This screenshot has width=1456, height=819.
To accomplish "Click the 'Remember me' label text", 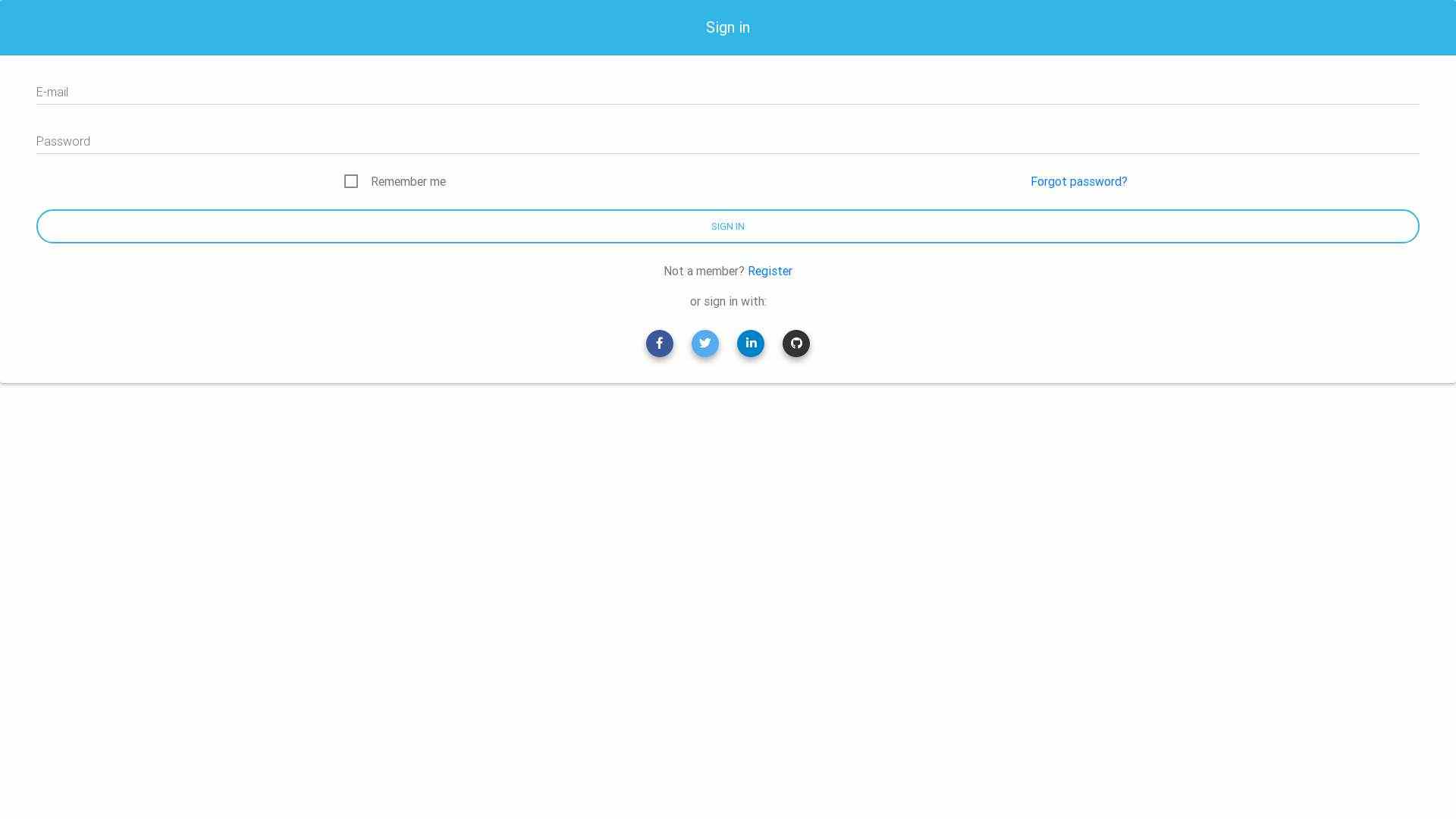I will 408,182.
